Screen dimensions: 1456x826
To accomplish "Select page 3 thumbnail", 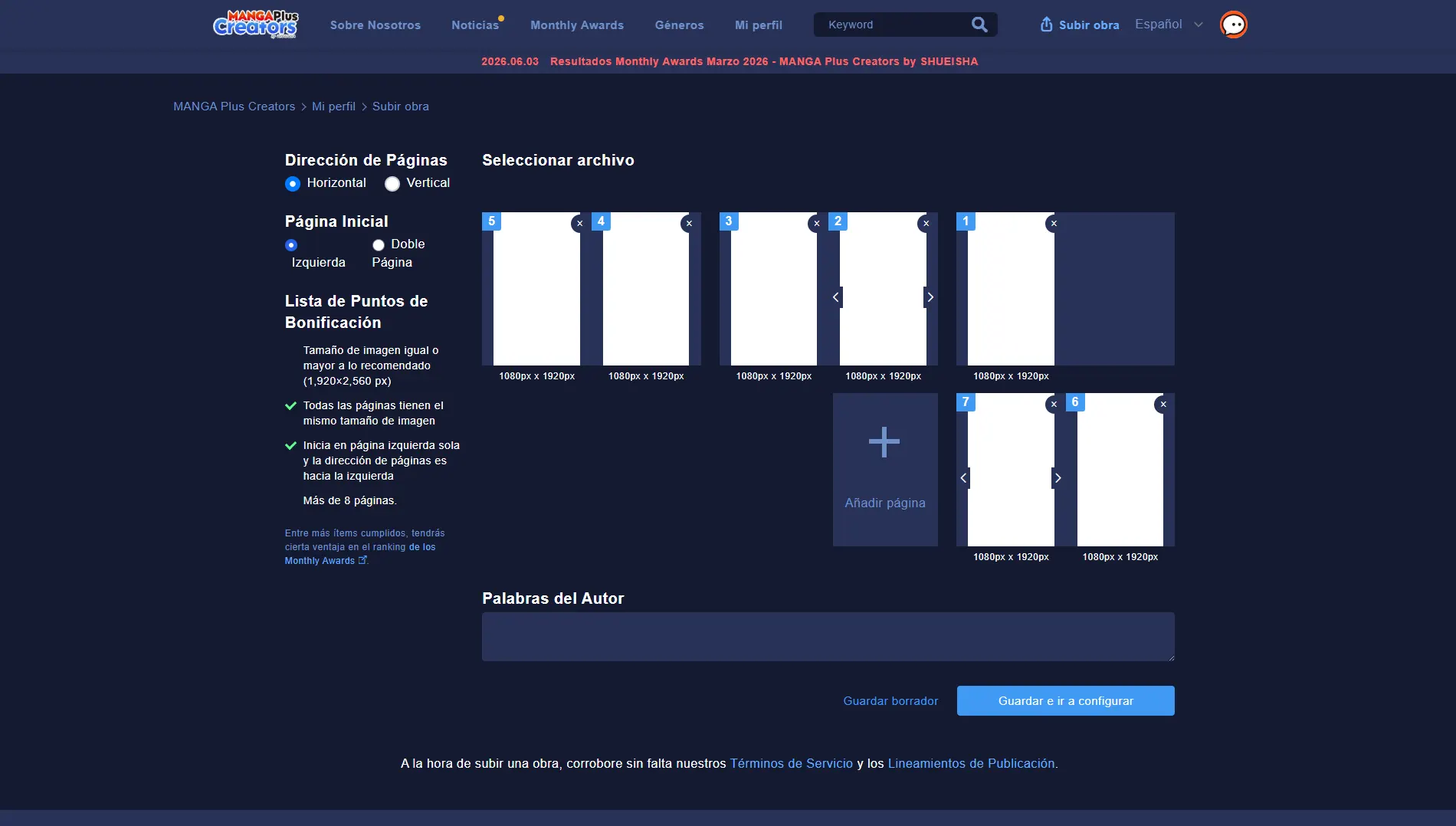I will tap(774, 289).
